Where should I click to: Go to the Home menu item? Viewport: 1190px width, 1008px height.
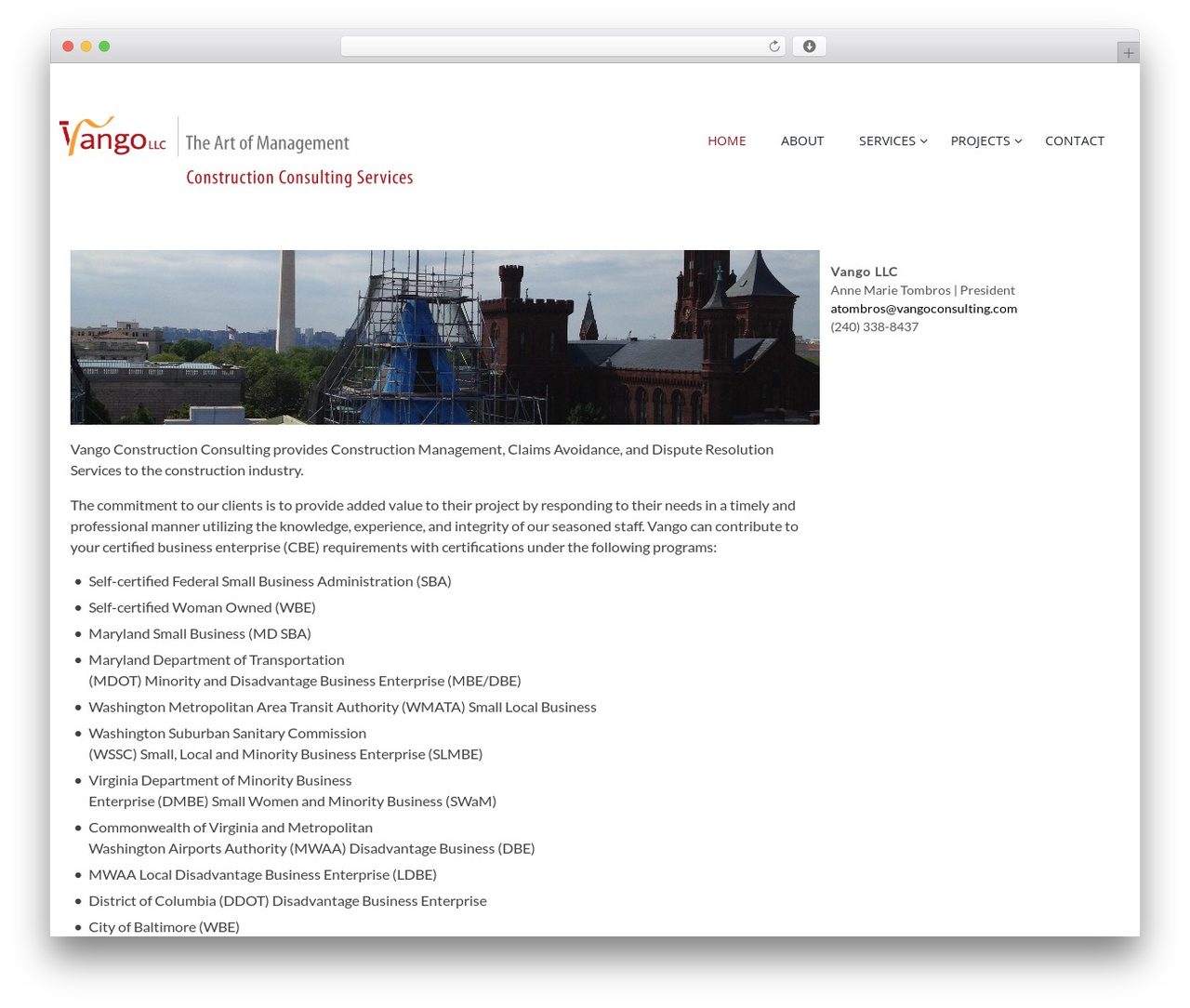point(726,140)
